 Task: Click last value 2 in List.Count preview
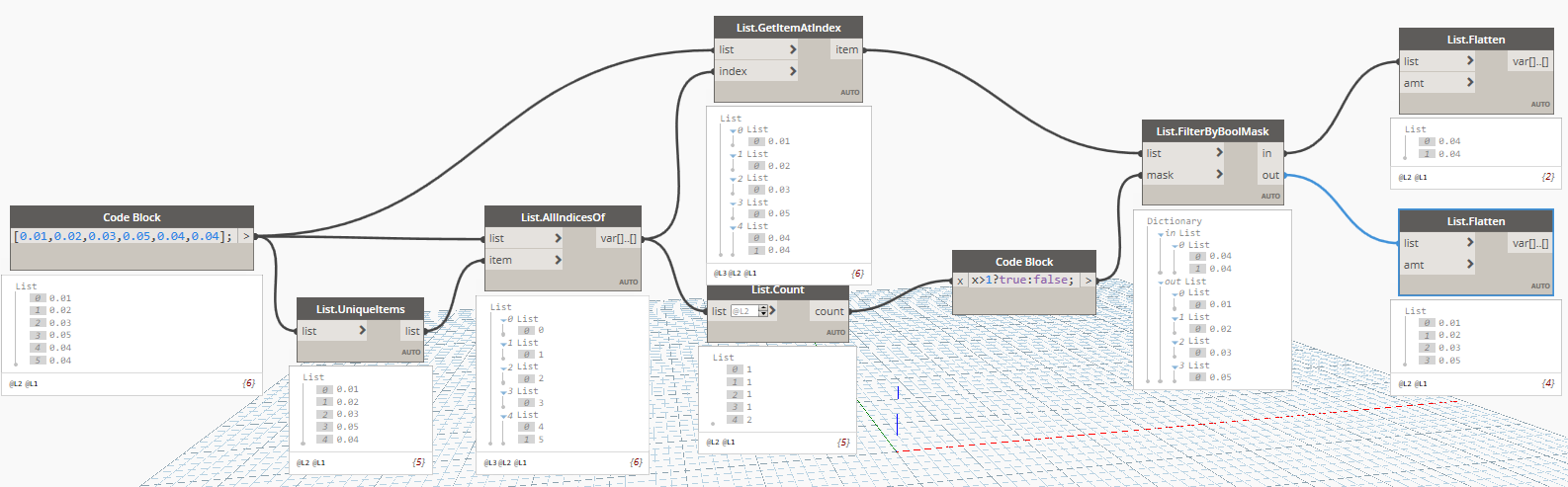click(x=749, y=420)
